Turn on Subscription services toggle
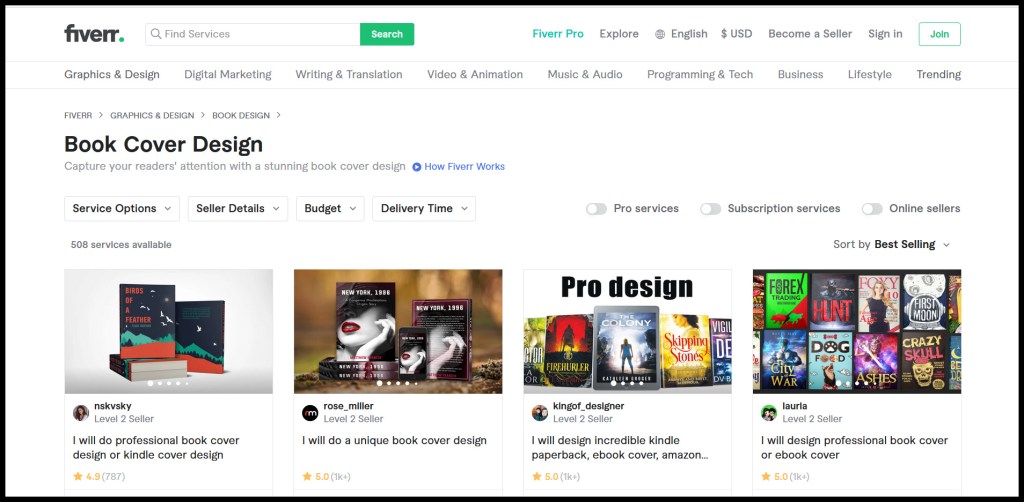 pyautogui.click(x=710, y=209)
